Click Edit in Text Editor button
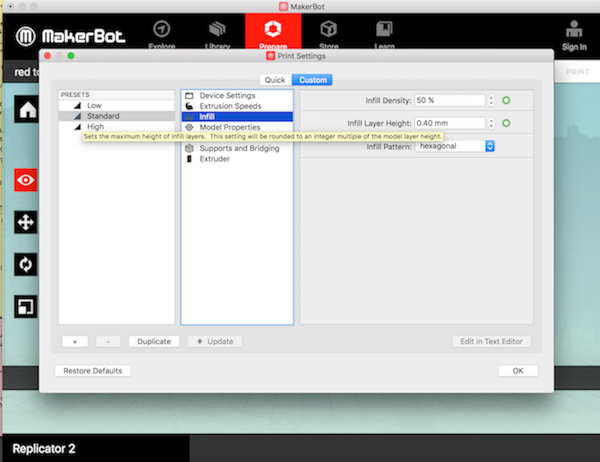 pos(491,341)
